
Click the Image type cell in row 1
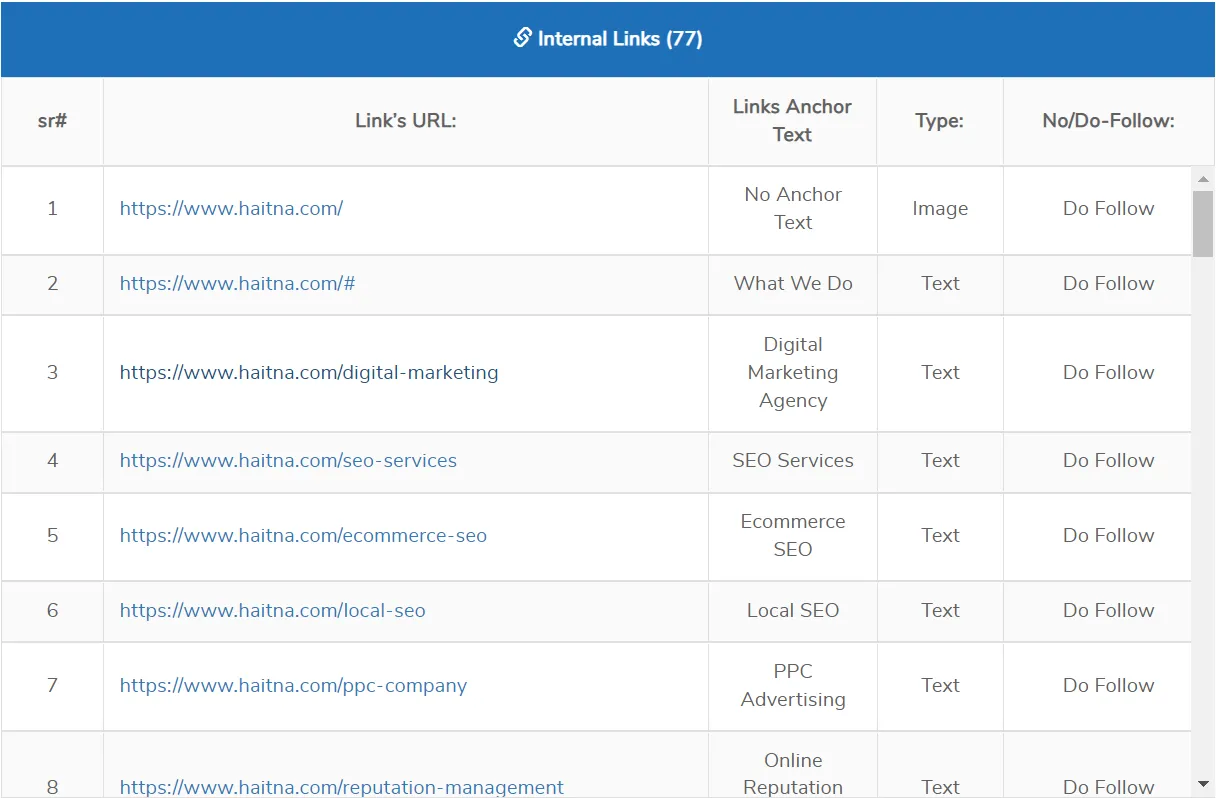(x=940, y=208)
